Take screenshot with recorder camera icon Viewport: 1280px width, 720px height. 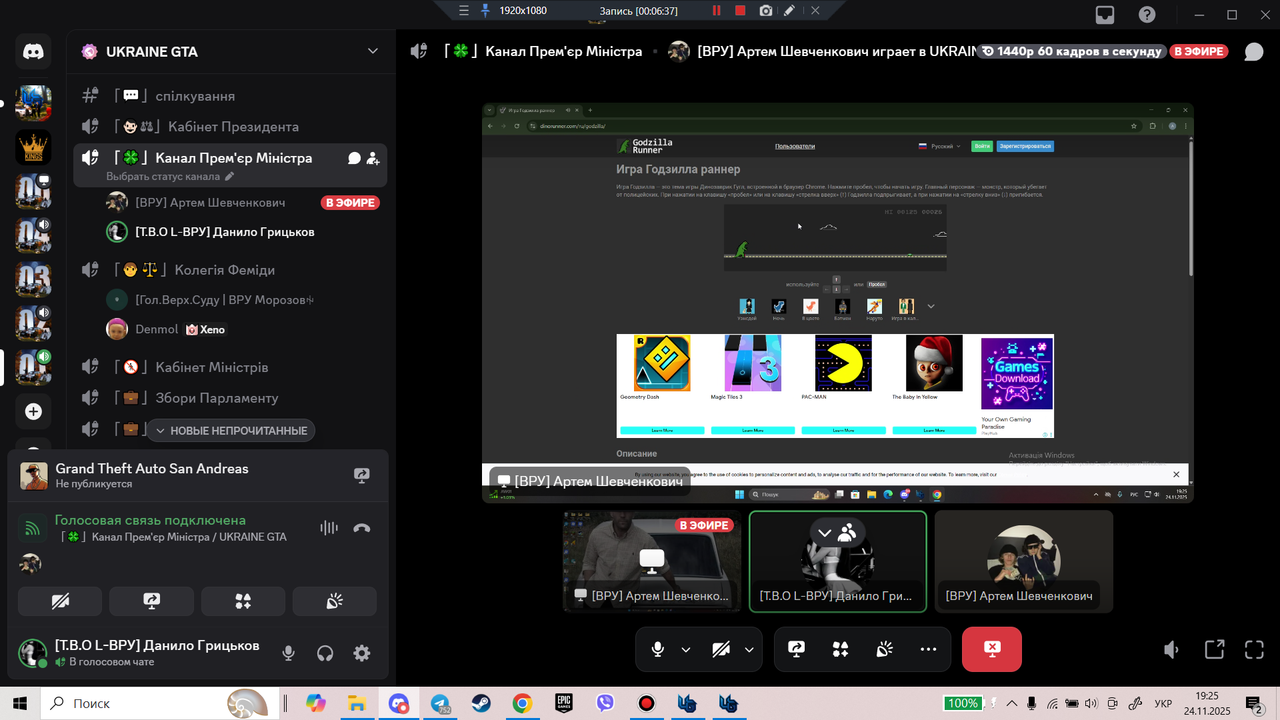(765, 10)
